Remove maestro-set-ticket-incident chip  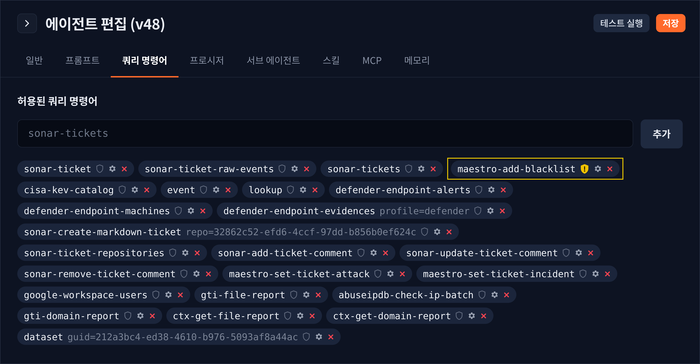pyautogui.click(x=607, y=274)
